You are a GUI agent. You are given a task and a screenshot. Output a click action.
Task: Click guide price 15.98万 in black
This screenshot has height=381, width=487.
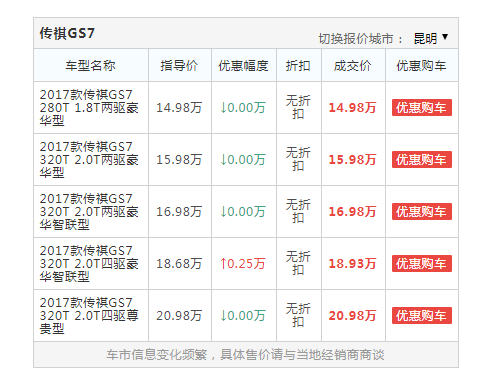[x=179, y=159]
